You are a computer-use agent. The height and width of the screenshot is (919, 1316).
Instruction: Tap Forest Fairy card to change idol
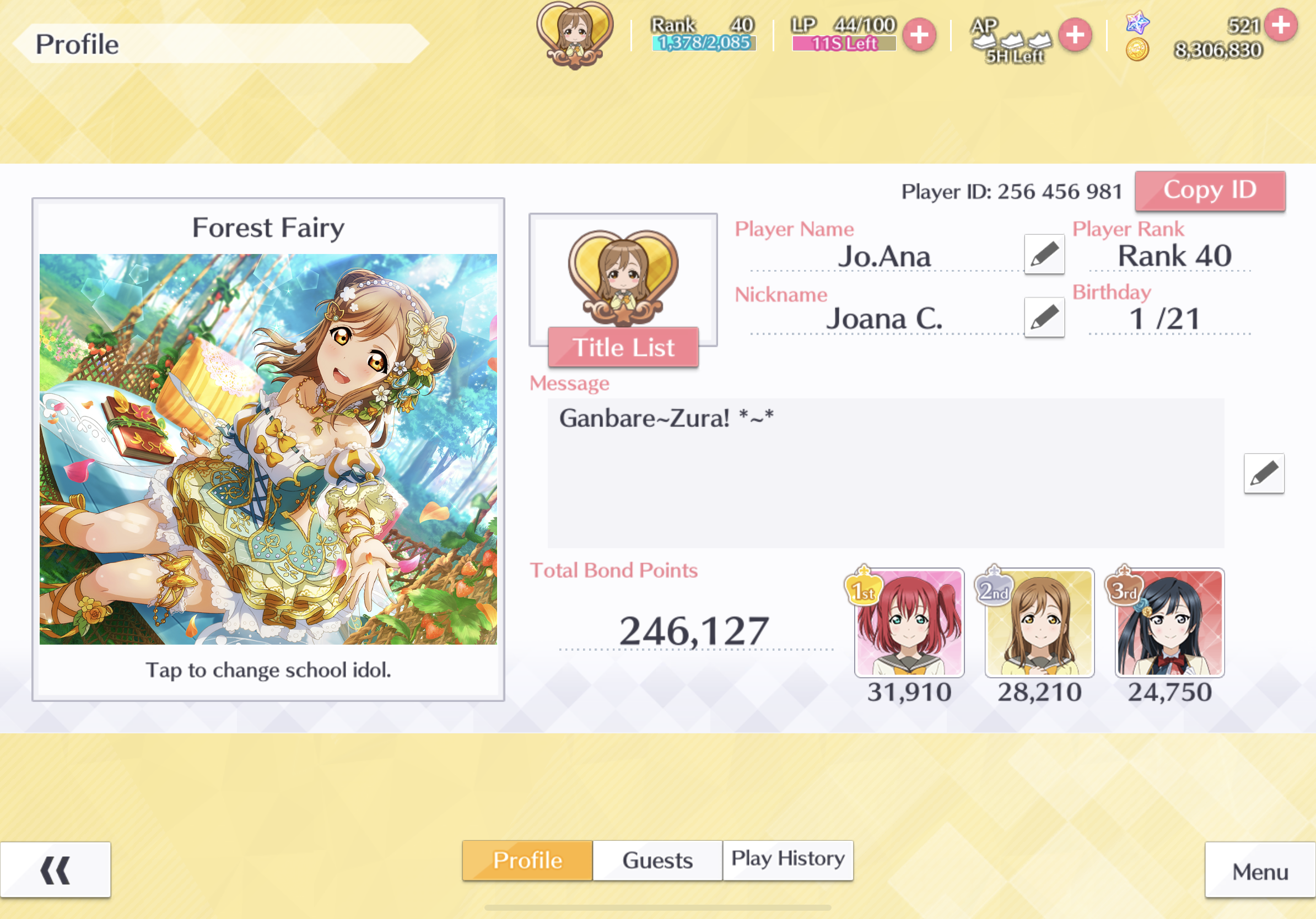268,449
